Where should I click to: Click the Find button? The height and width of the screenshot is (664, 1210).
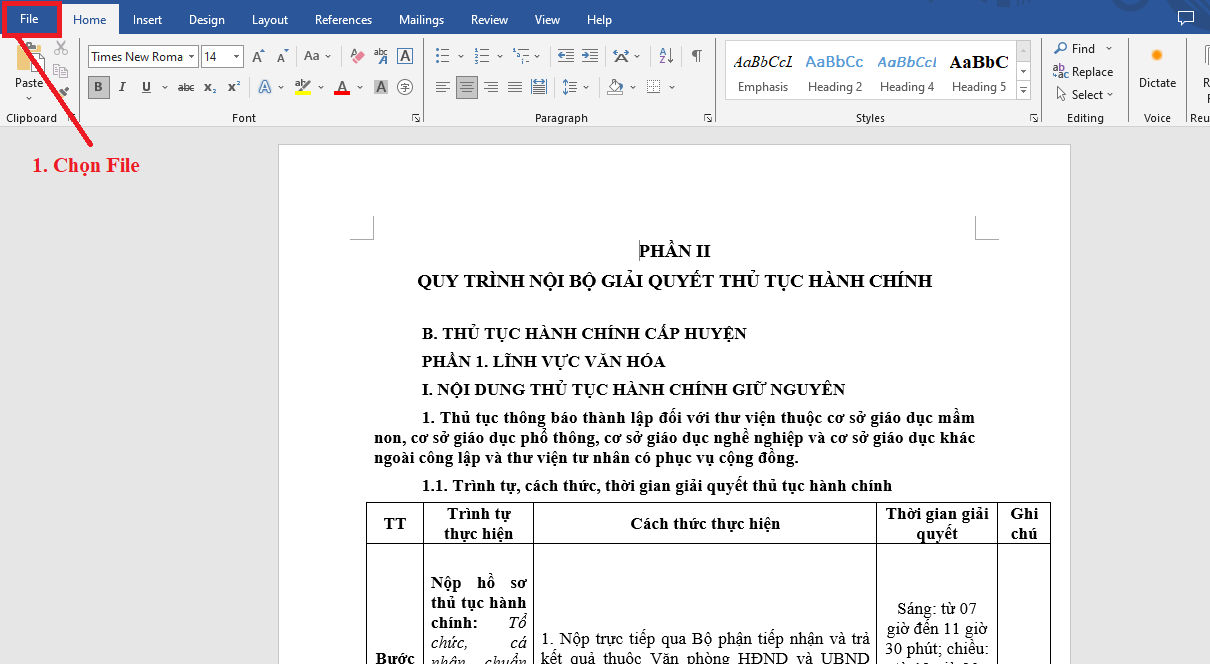click(x=1075, y=48)
